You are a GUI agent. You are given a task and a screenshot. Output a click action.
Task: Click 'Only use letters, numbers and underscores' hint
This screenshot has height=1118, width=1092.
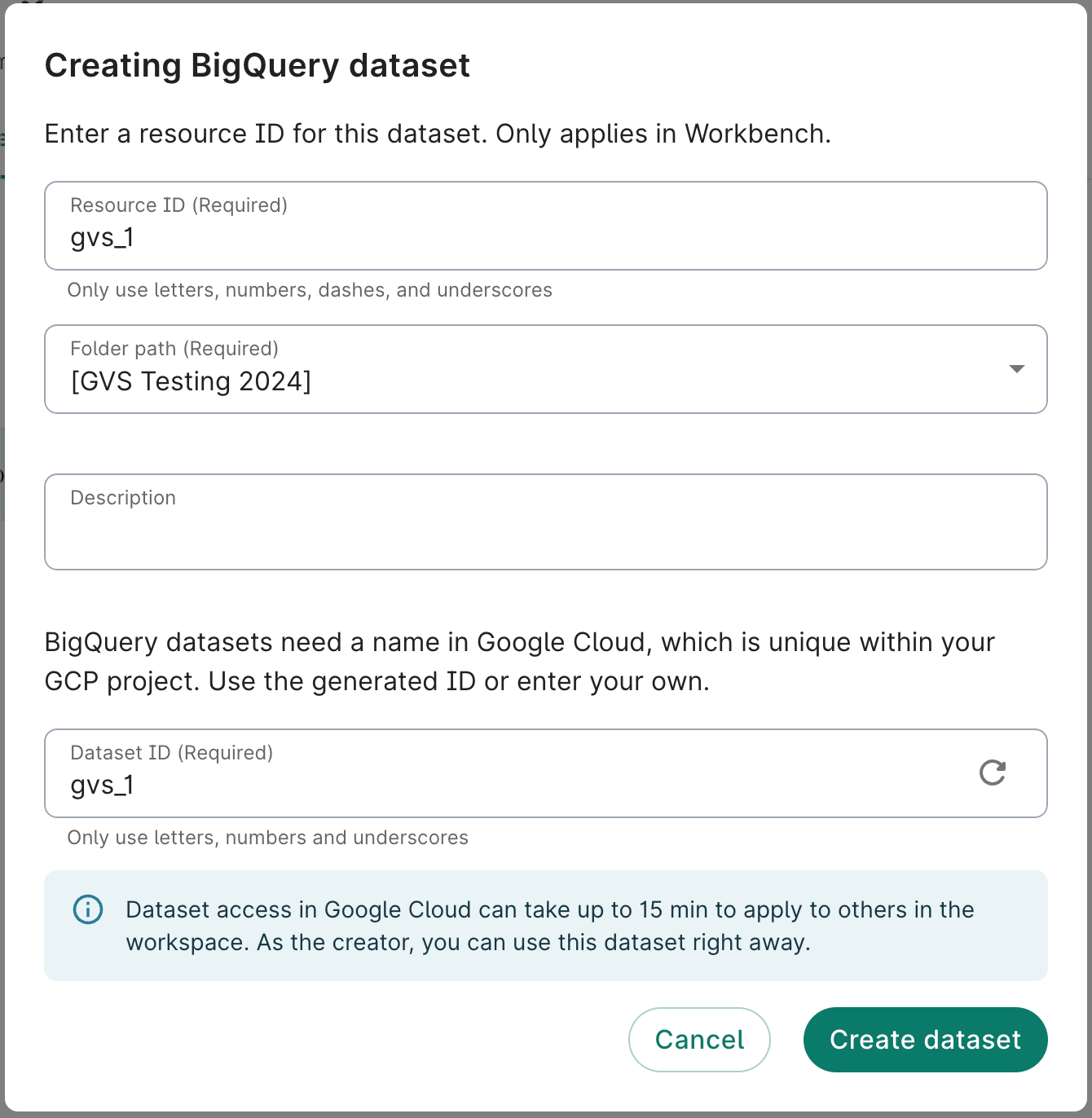click(x=267, y=838)
